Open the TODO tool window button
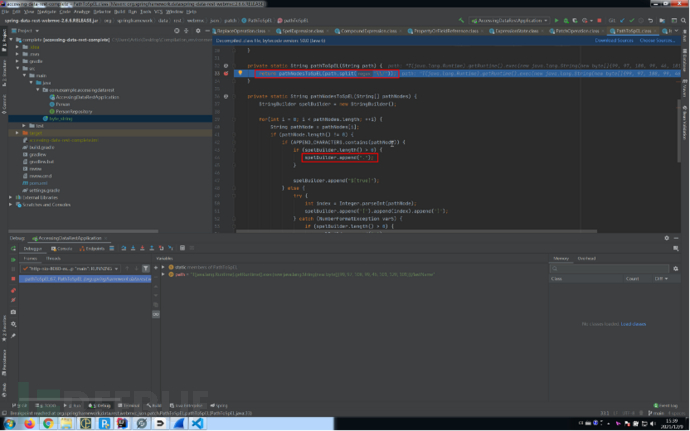The image size is (690, 431). 47,405
